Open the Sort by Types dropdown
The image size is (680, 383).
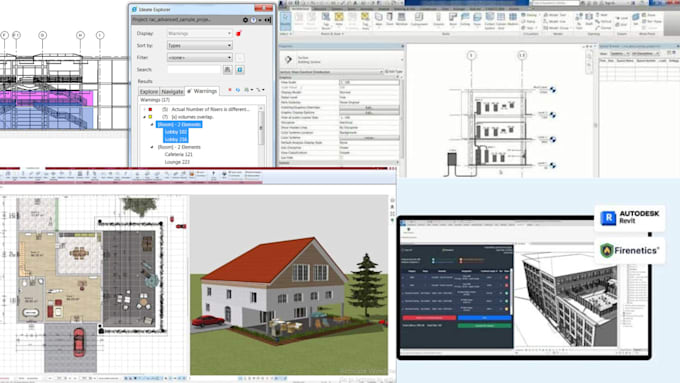pyautogui.click(x=200, y=46)
